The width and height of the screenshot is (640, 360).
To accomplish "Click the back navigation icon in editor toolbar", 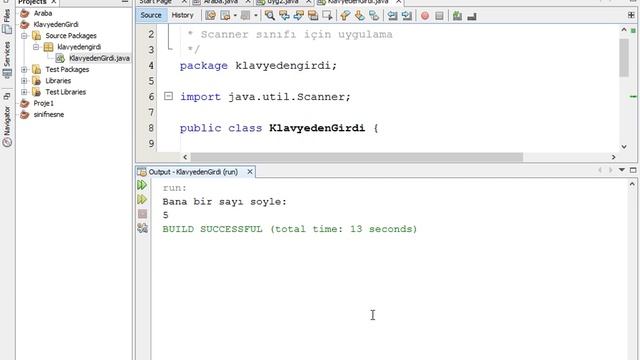I will [225, 16].
